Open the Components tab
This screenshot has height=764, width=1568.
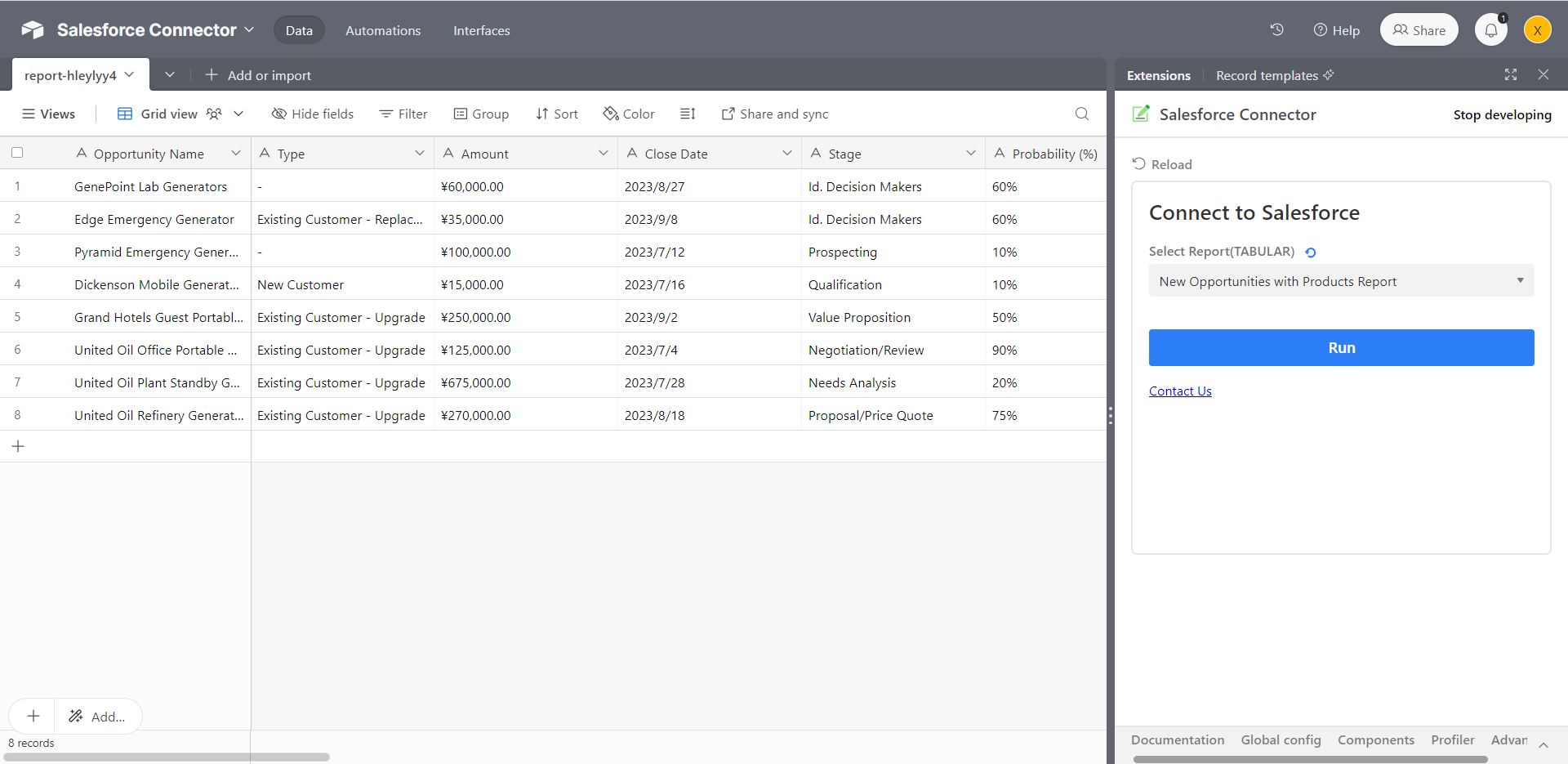[x=1376, y=739]
